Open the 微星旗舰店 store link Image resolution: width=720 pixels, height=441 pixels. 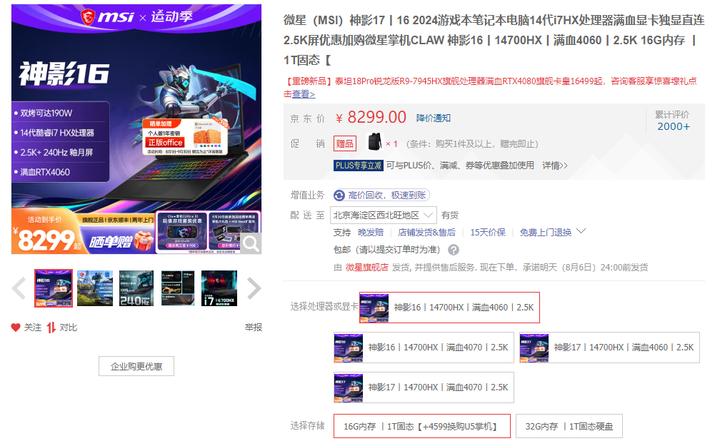tap(366, 267)
